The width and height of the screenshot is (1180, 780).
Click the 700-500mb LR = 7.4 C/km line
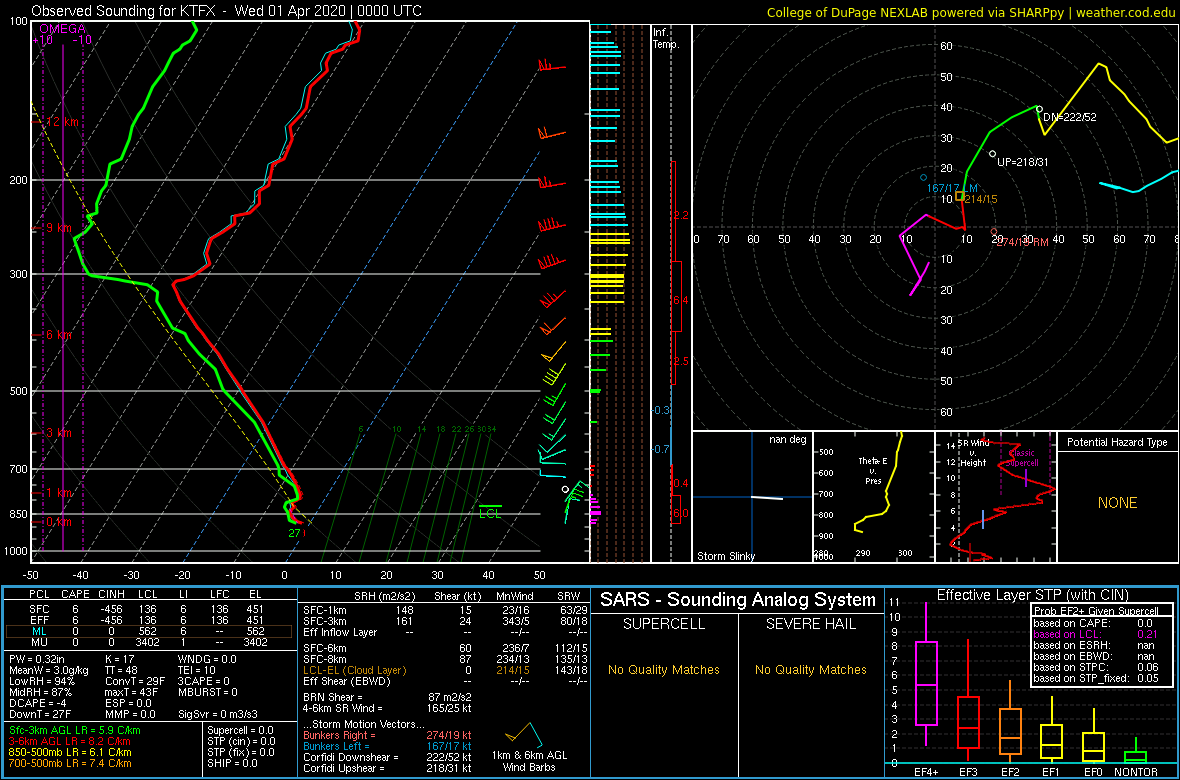[70, 764]
